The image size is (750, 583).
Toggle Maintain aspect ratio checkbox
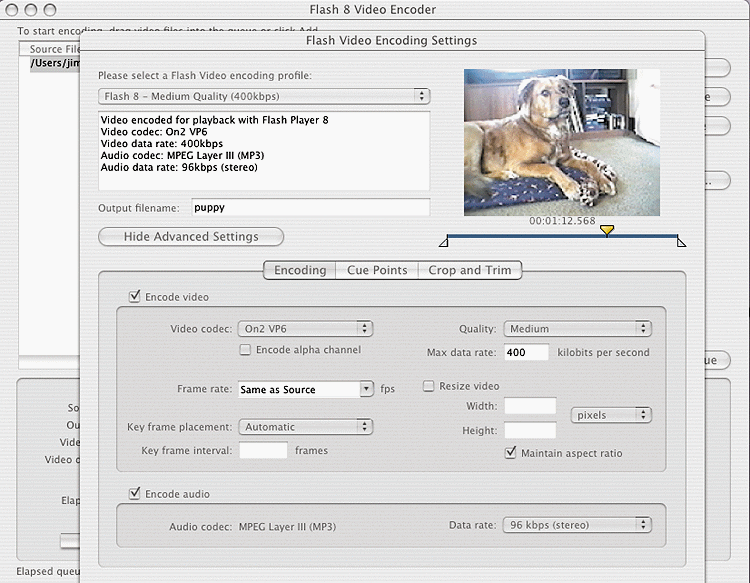(511, 452)
